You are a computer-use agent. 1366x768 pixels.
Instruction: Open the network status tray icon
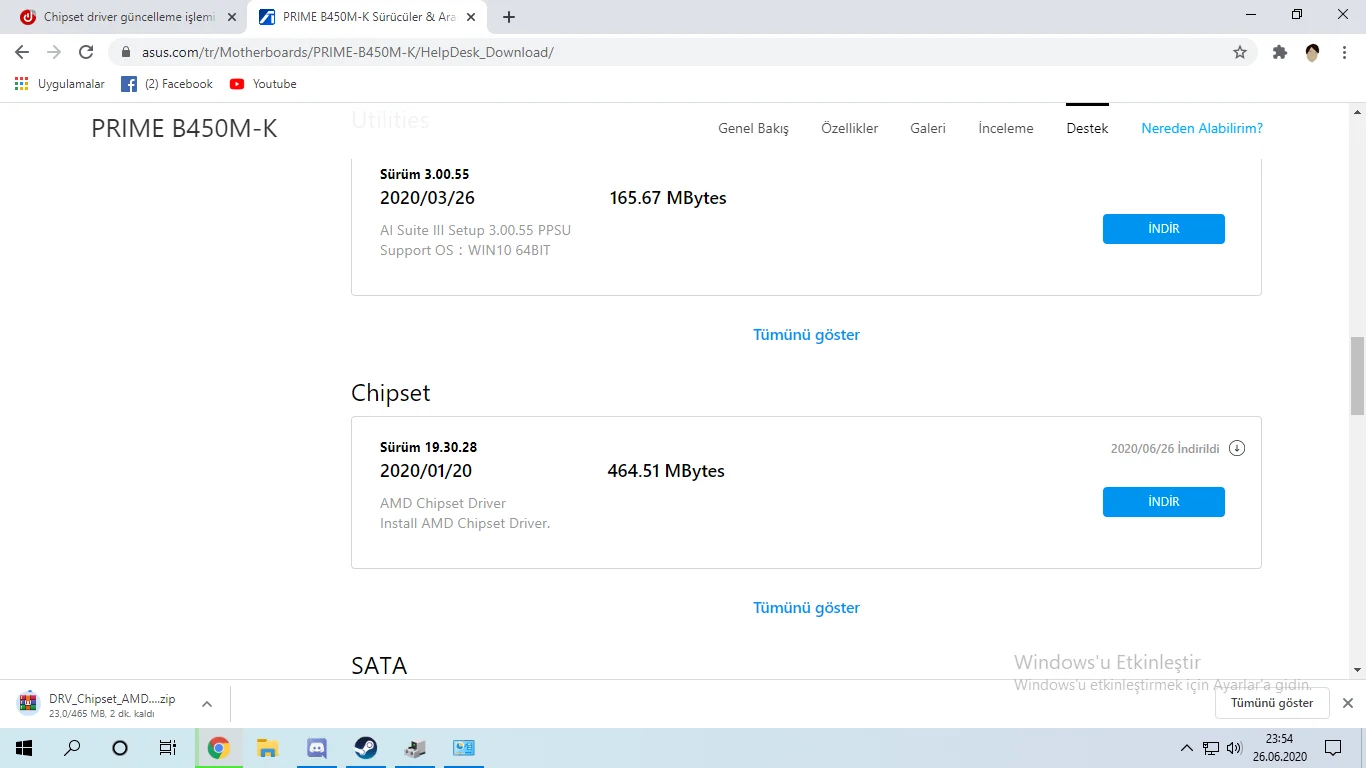click(x=1211, y=748)
